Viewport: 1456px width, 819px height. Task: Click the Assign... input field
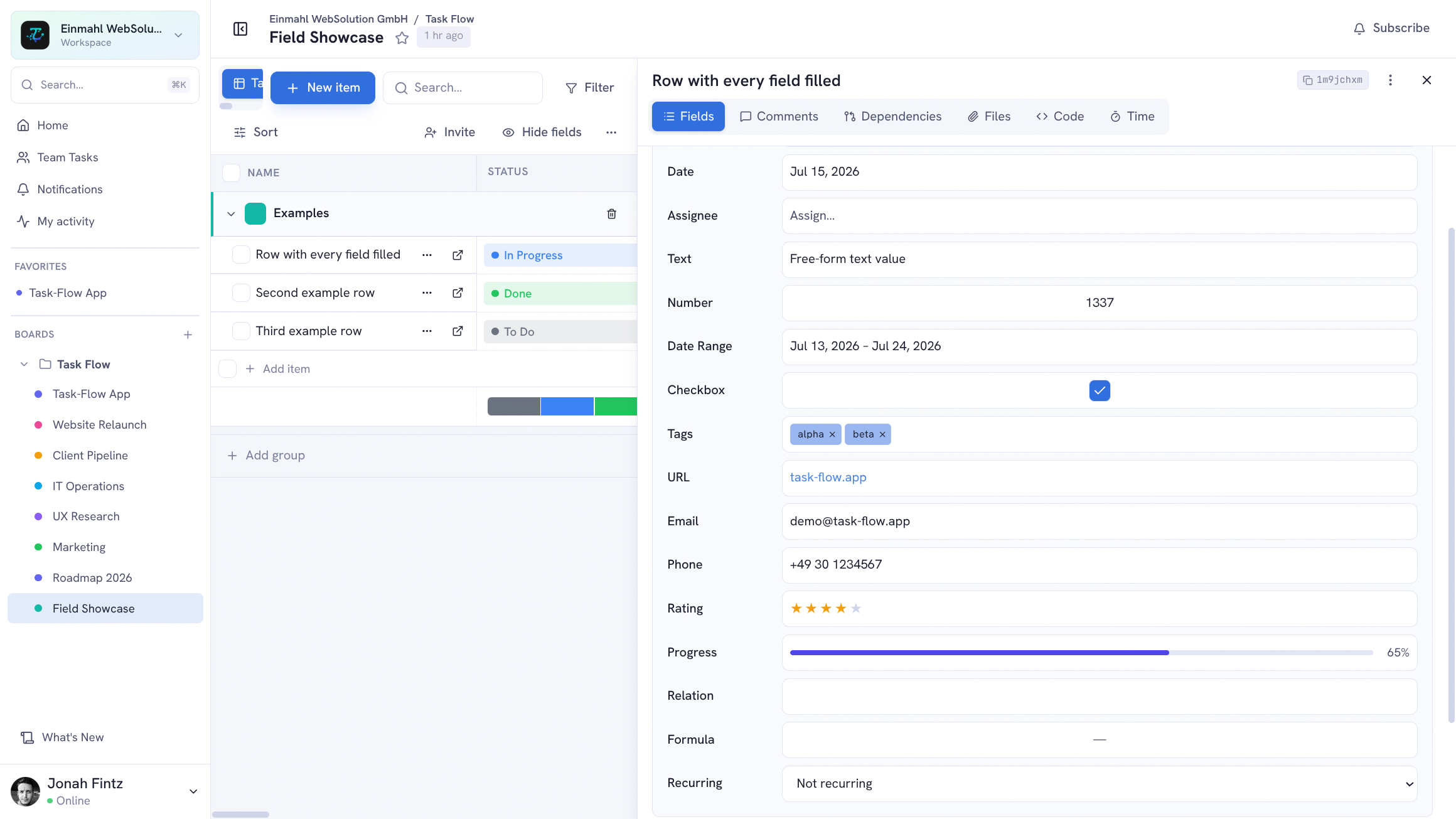point(1100,216)
